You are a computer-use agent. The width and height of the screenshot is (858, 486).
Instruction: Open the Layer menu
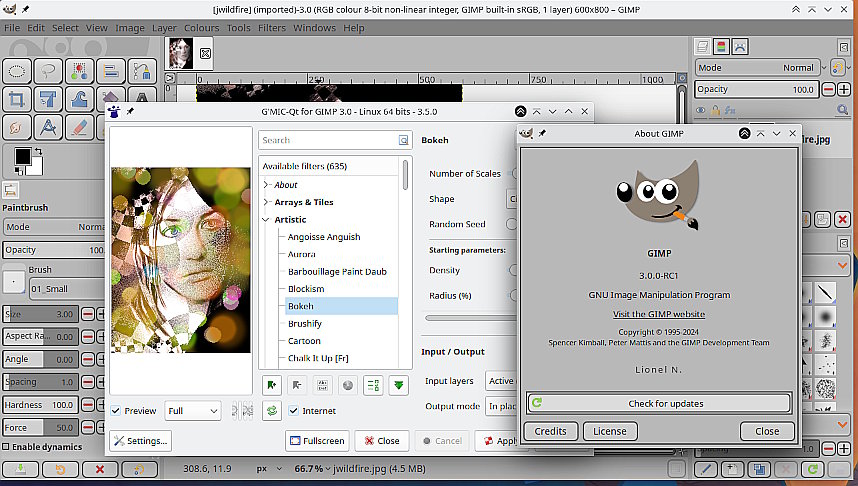pos(164,28)
